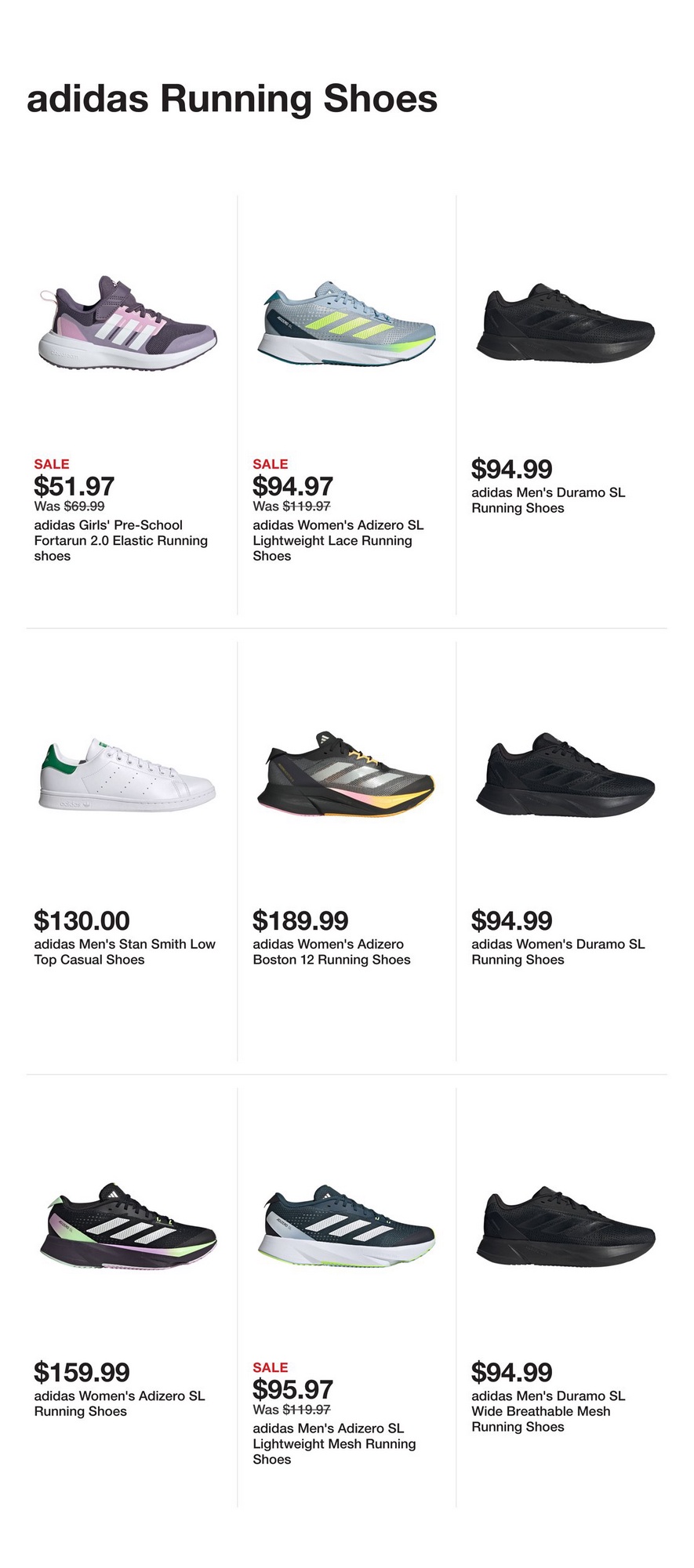Click the $51.97 sale price
694x1568 pixels.
tap(74, 486)
